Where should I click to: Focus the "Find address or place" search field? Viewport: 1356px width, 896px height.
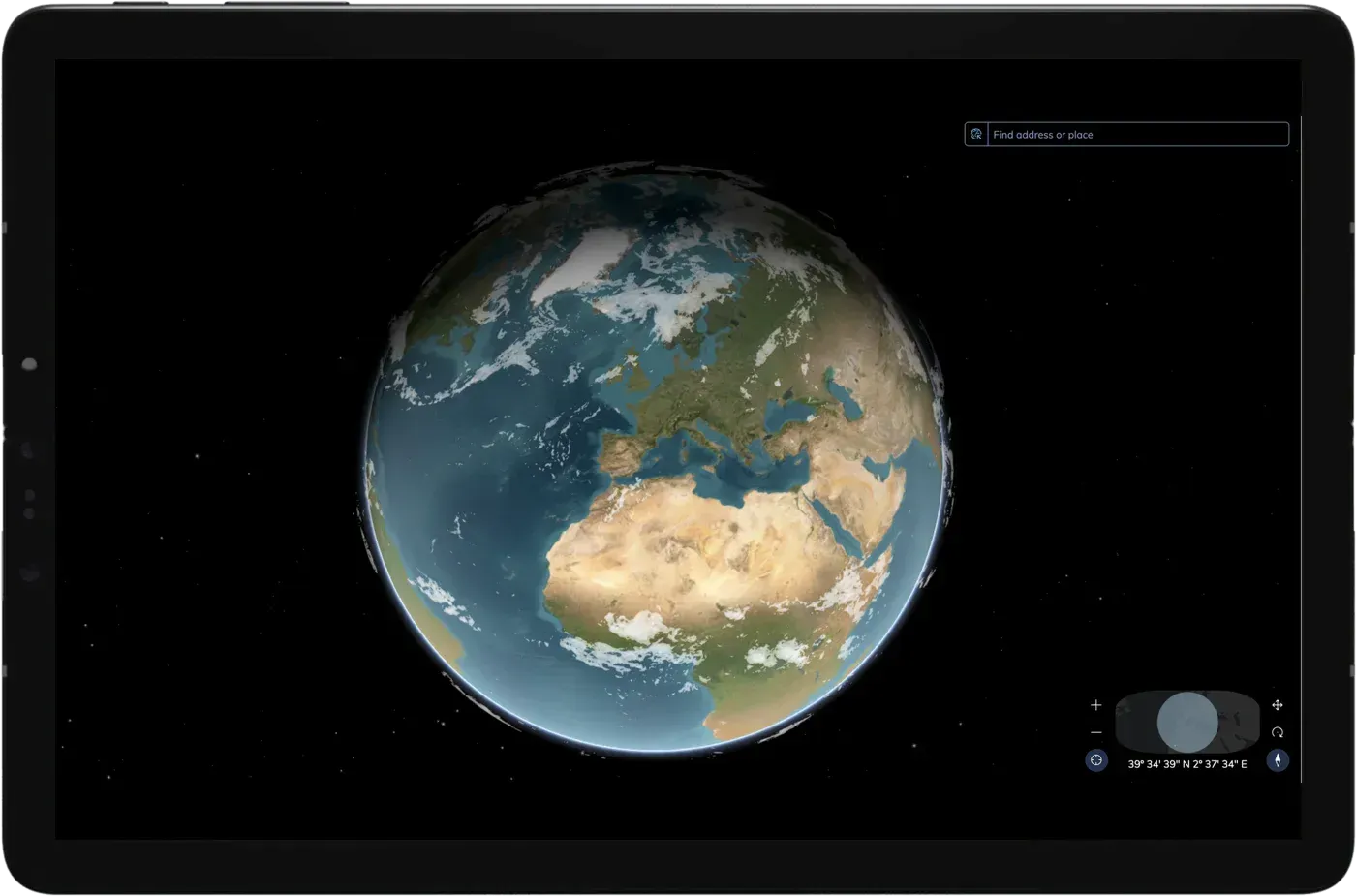point(1138,135)
